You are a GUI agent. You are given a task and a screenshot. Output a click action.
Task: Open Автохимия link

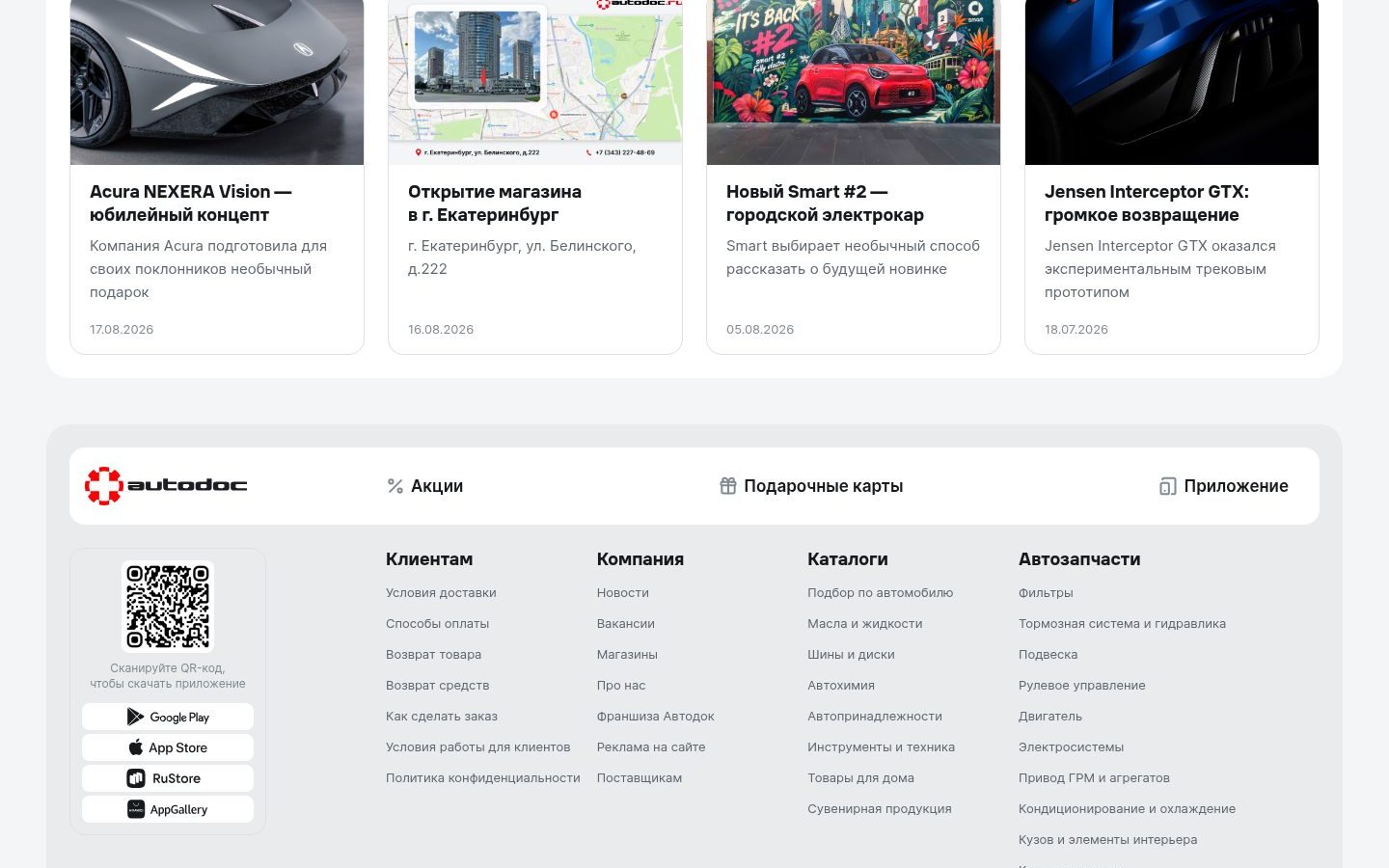tap(841, 686)
